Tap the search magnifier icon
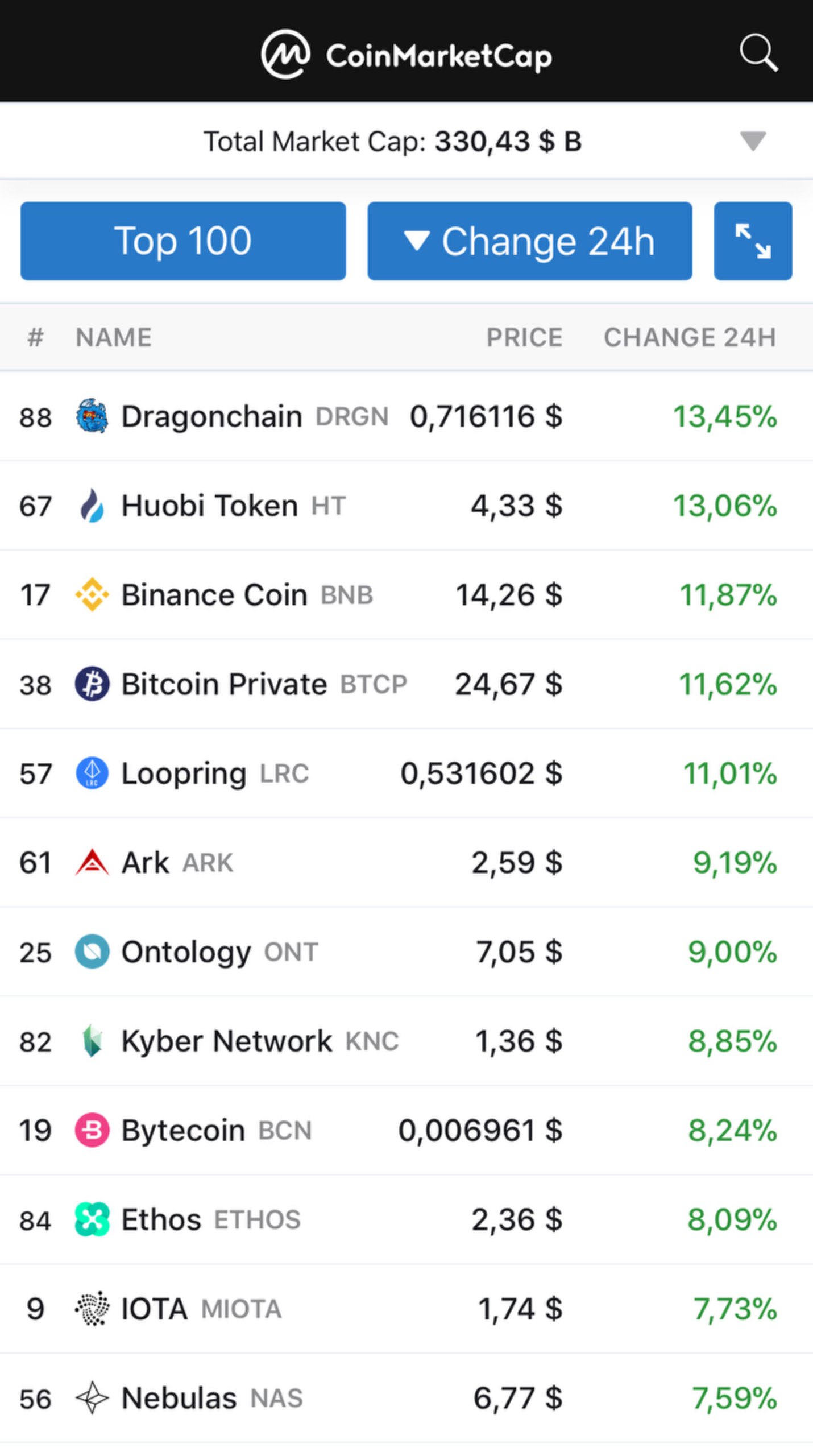Screen dimensions: 813x1456 (x=758, y=53)
